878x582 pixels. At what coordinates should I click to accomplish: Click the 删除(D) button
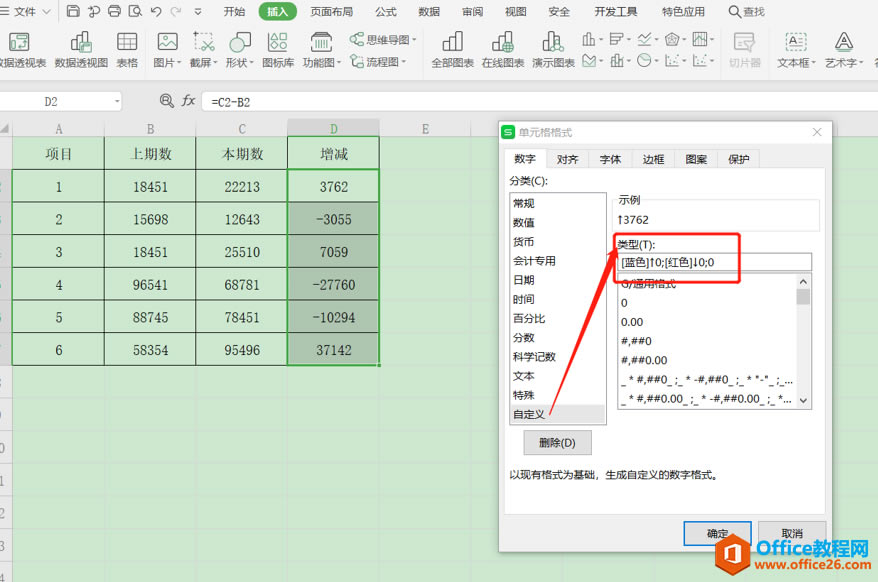tap(557, 443)
